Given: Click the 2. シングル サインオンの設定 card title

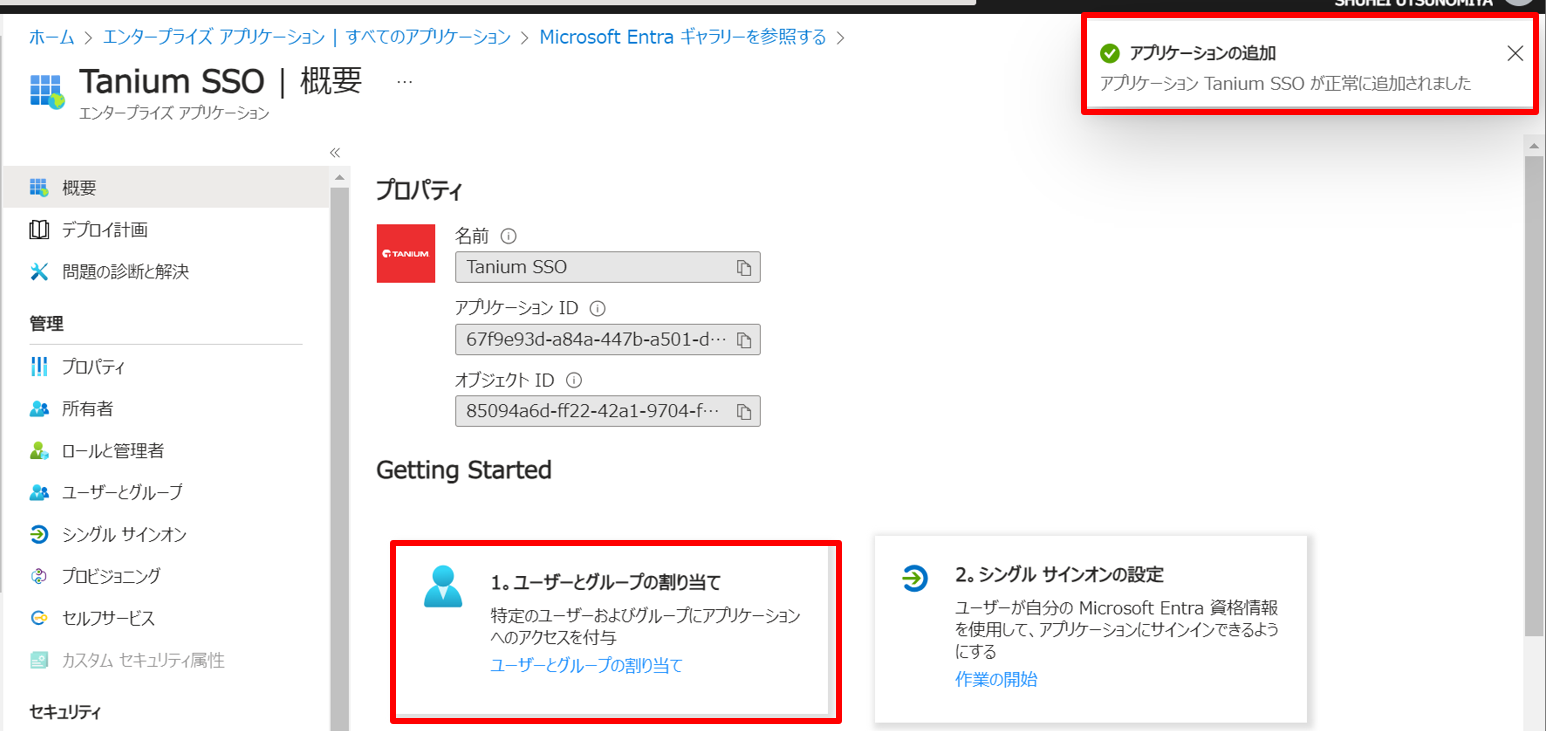Looking at the screenshot, I should coord(1060,575).
